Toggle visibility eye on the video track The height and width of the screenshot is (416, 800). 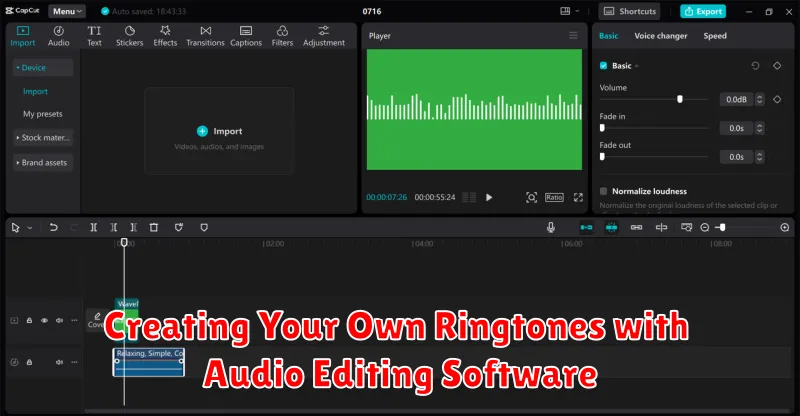point(44,321)
